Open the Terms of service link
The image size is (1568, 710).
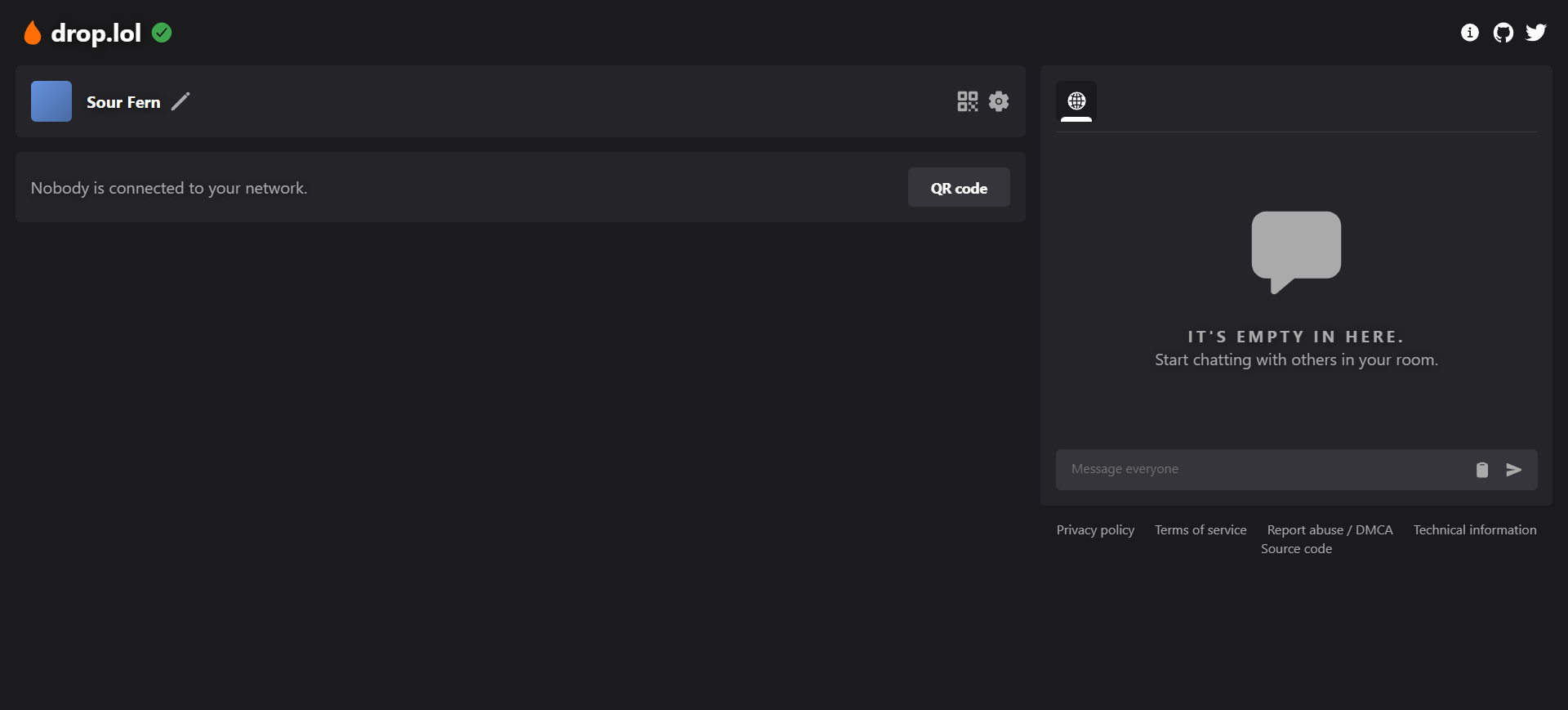tap(1200, 530)
